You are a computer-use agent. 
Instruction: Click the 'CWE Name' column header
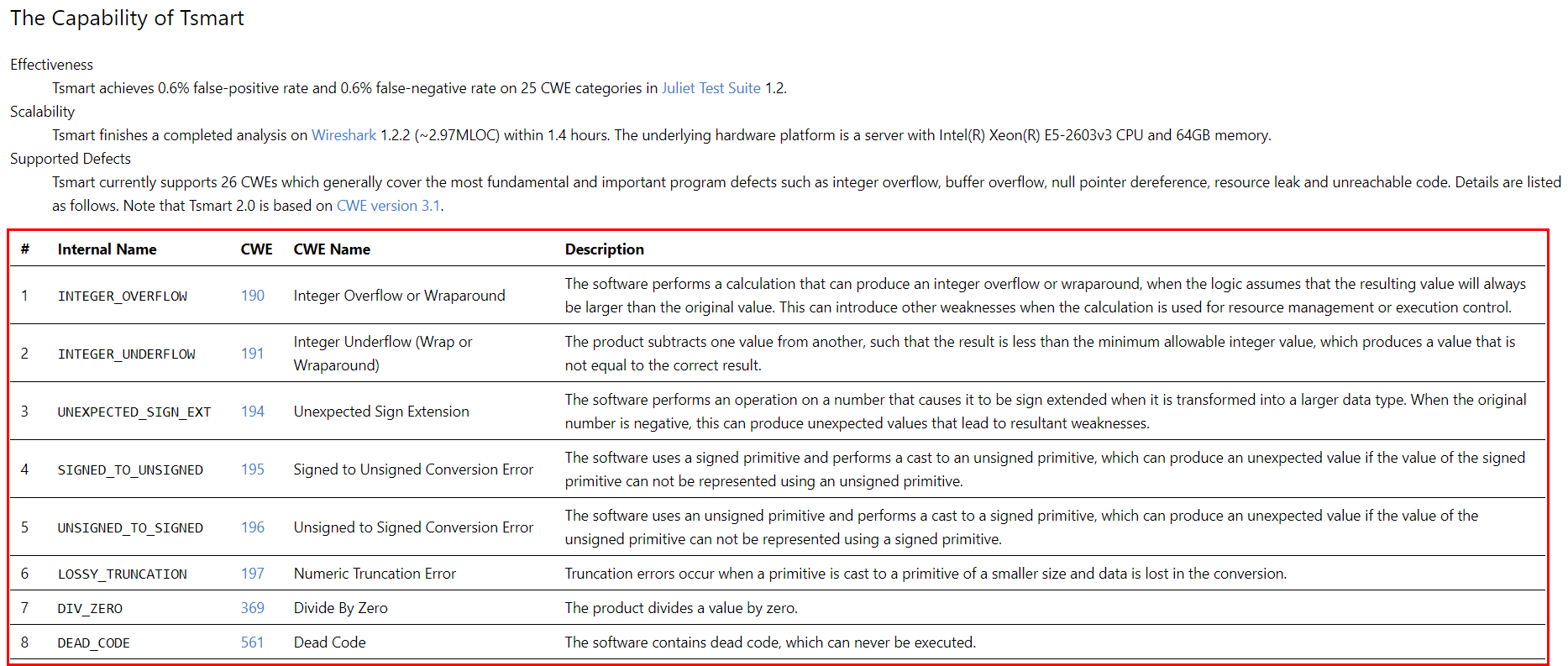point(332,249)
